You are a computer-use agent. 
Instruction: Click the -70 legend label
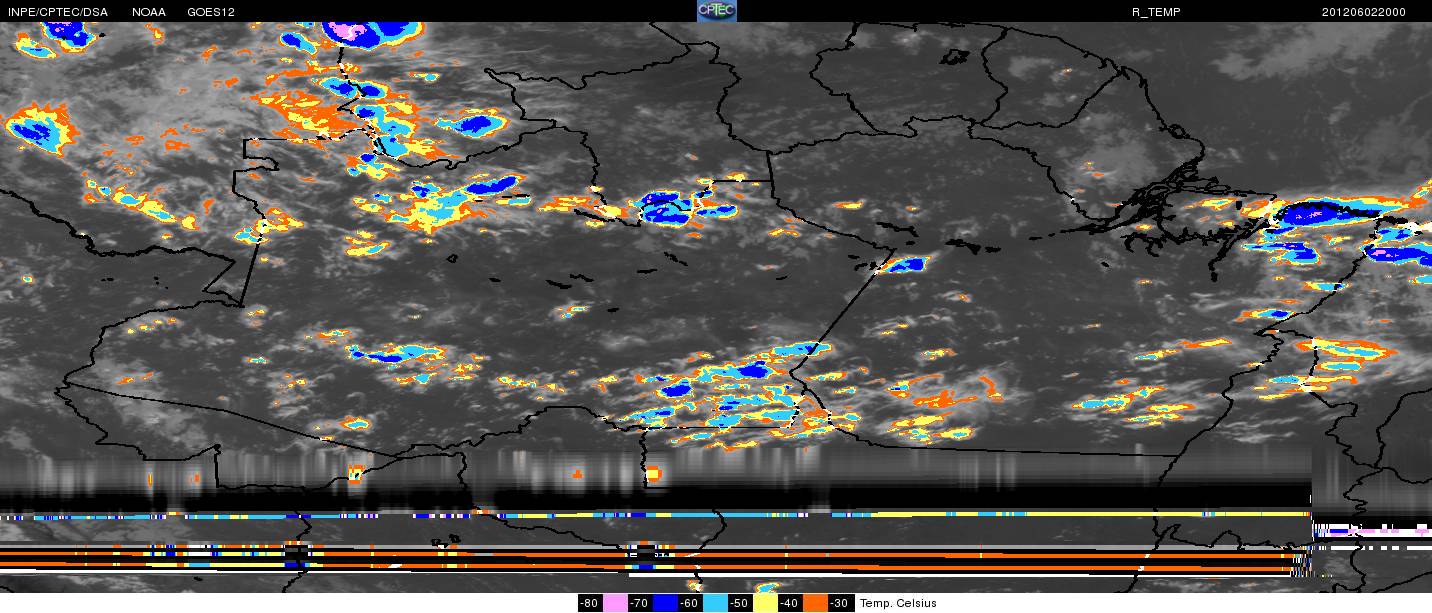(x=640, y=603)
